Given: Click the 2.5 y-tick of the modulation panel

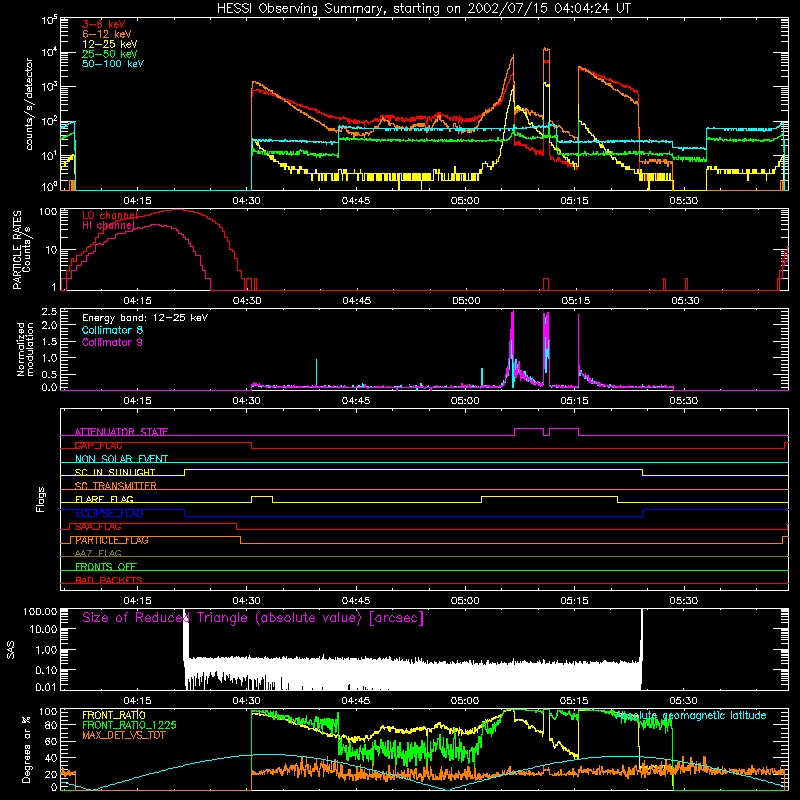Looking at the screenshot, I should 49,311.
